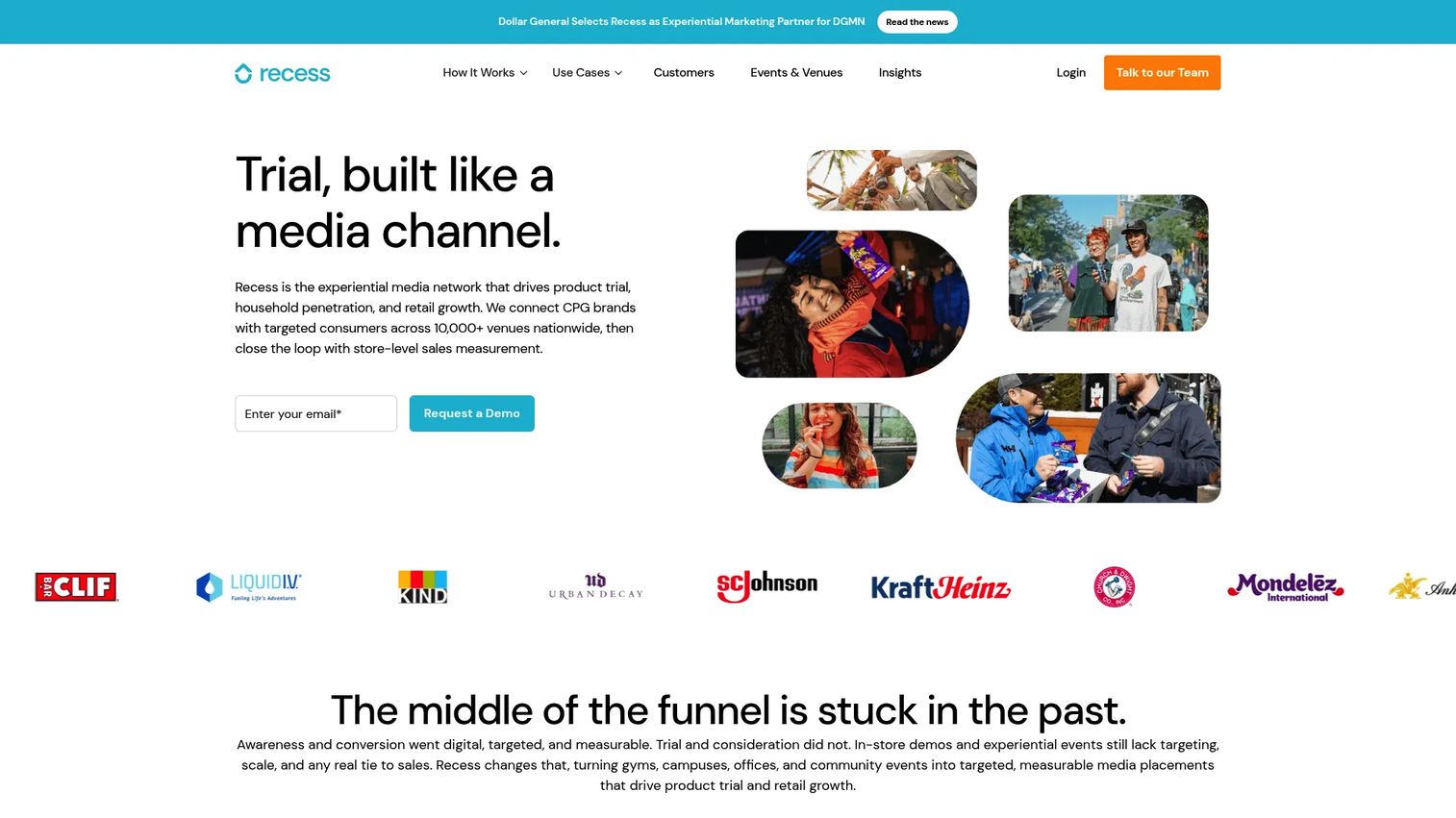Expand the How It Works dropdown
The width and height of the screenshot is (1456, 818).
485,72
